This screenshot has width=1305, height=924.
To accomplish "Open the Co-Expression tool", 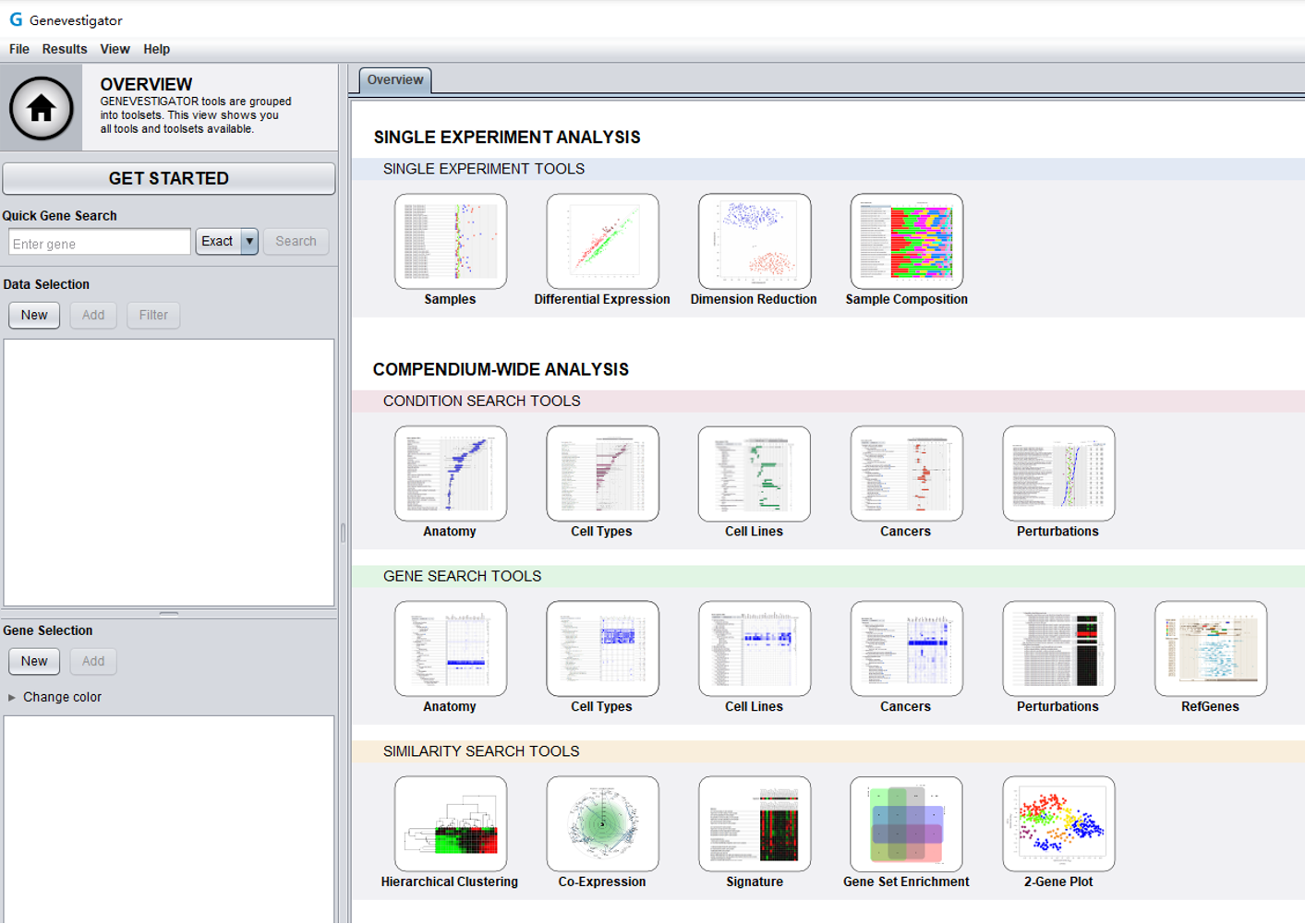I will tap(602, 823).
